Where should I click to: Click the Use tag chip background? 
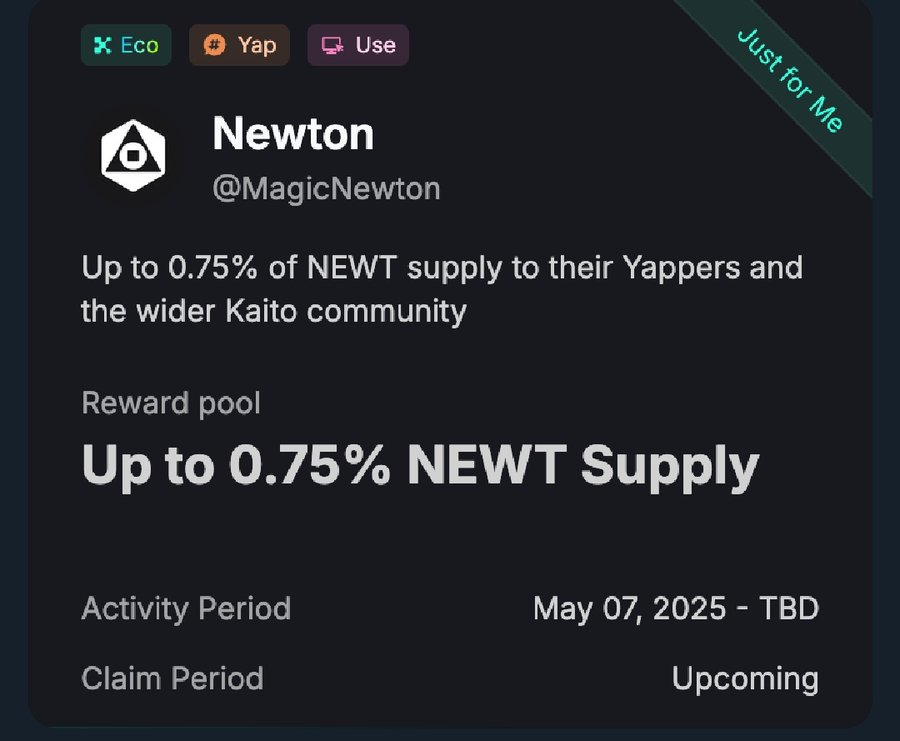[358, 45]
